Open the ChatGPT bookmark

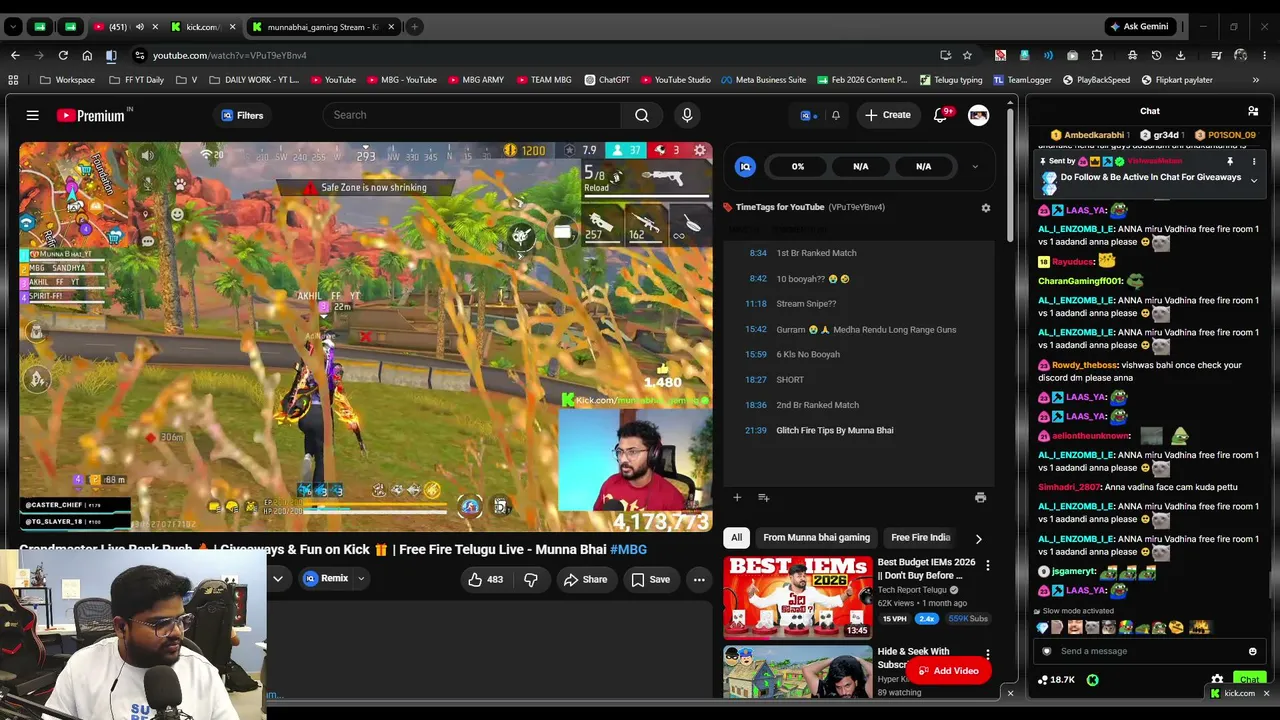(x=607, y=80)
